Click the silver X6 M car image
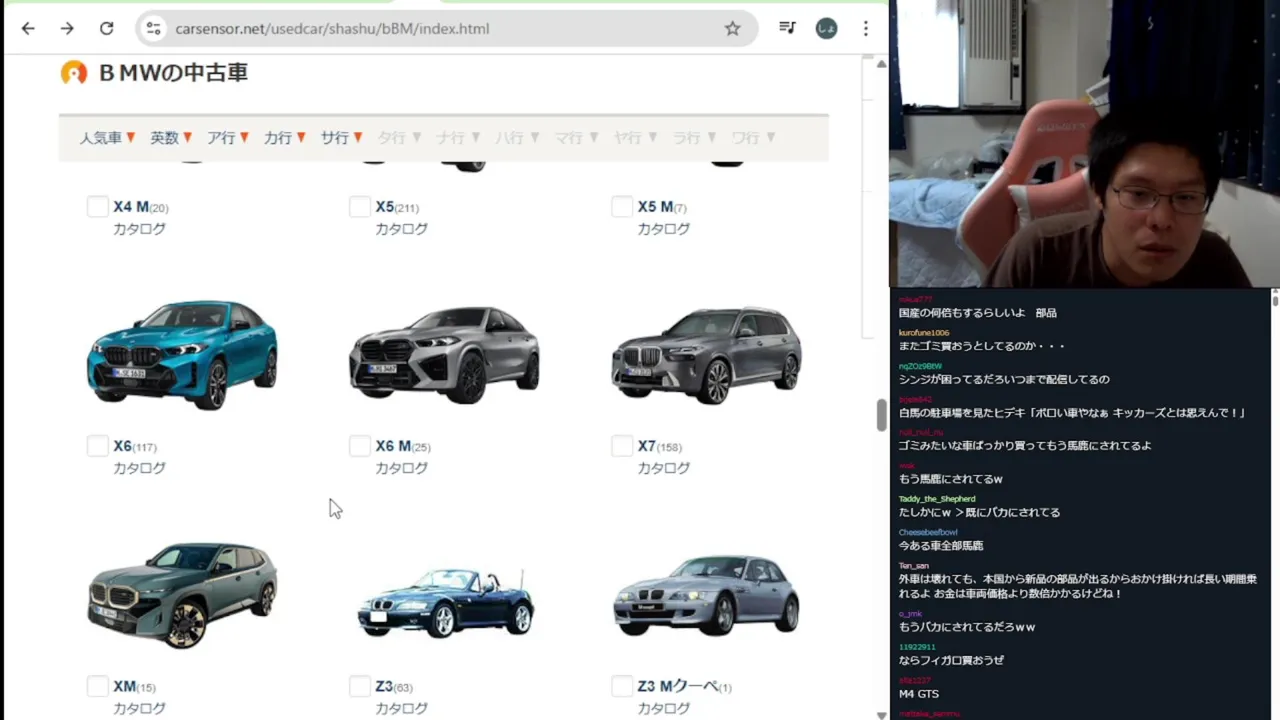 (444, 354)
